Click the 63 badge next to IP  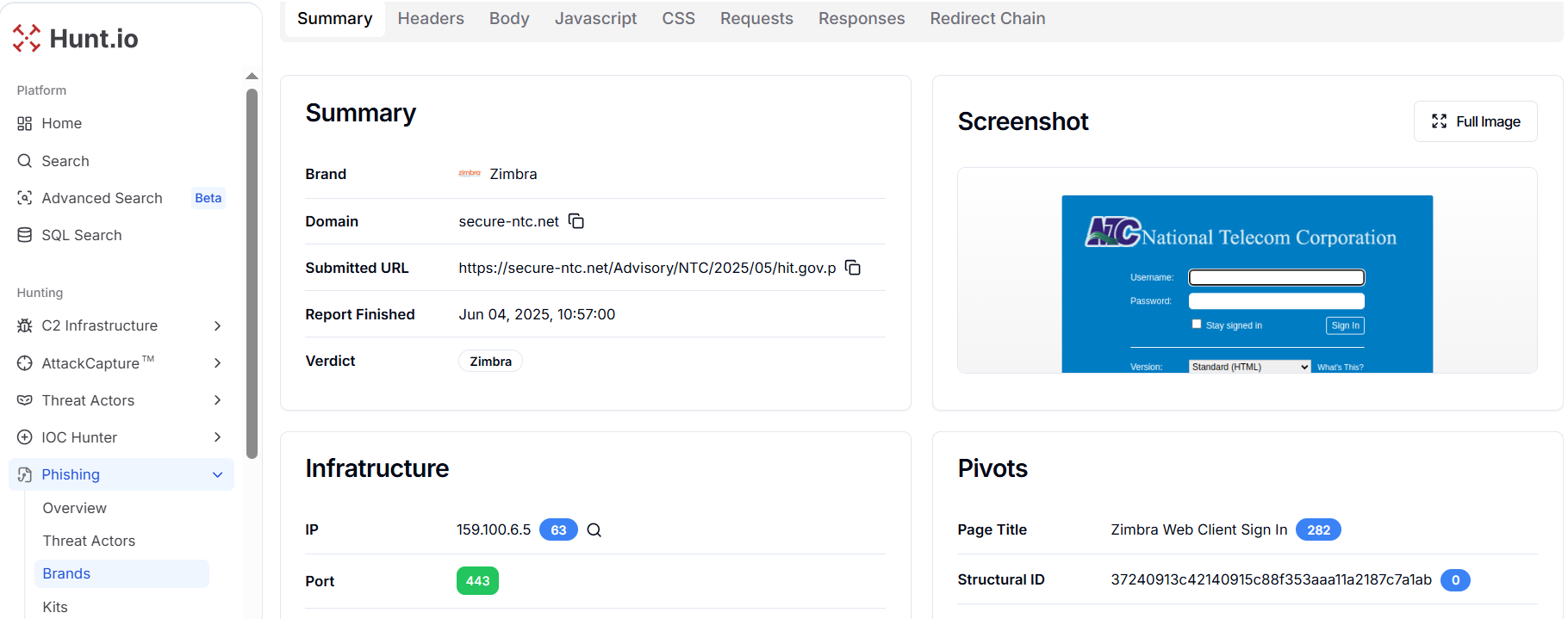[x=558, y=530]
